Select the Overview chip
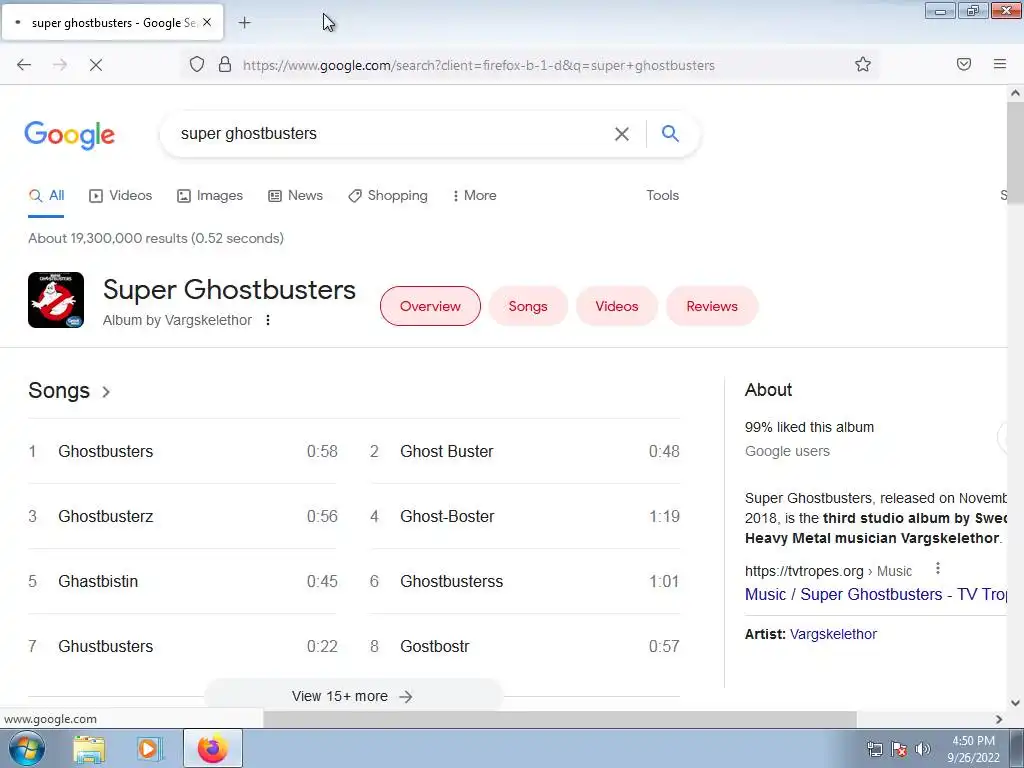This screenshot has height=768, width=1024. point(430,306)
